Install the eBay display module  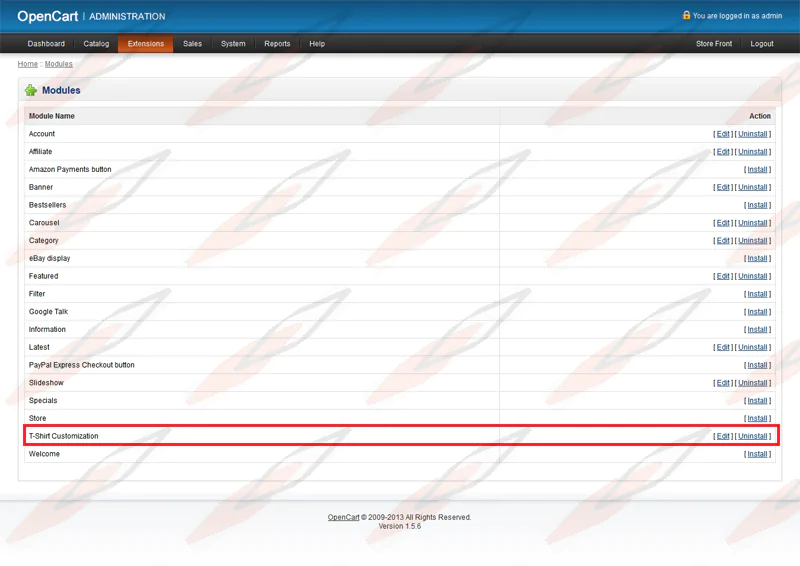(757, 258)
